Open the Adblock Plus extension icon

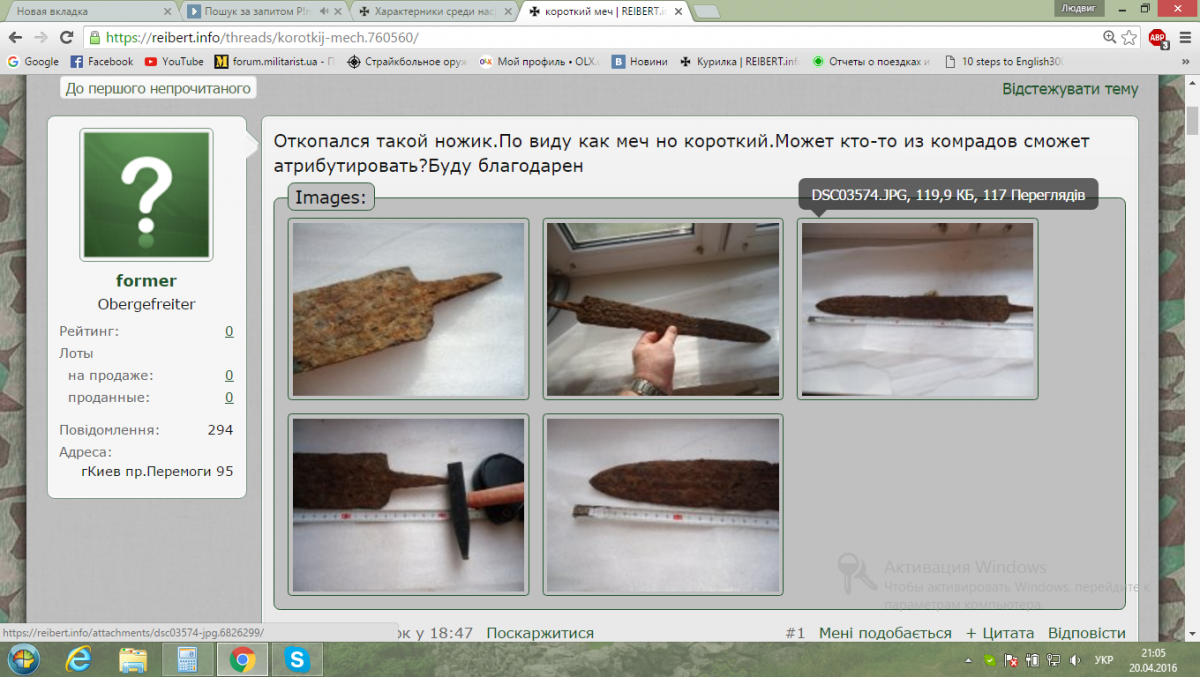(1157, 38)
